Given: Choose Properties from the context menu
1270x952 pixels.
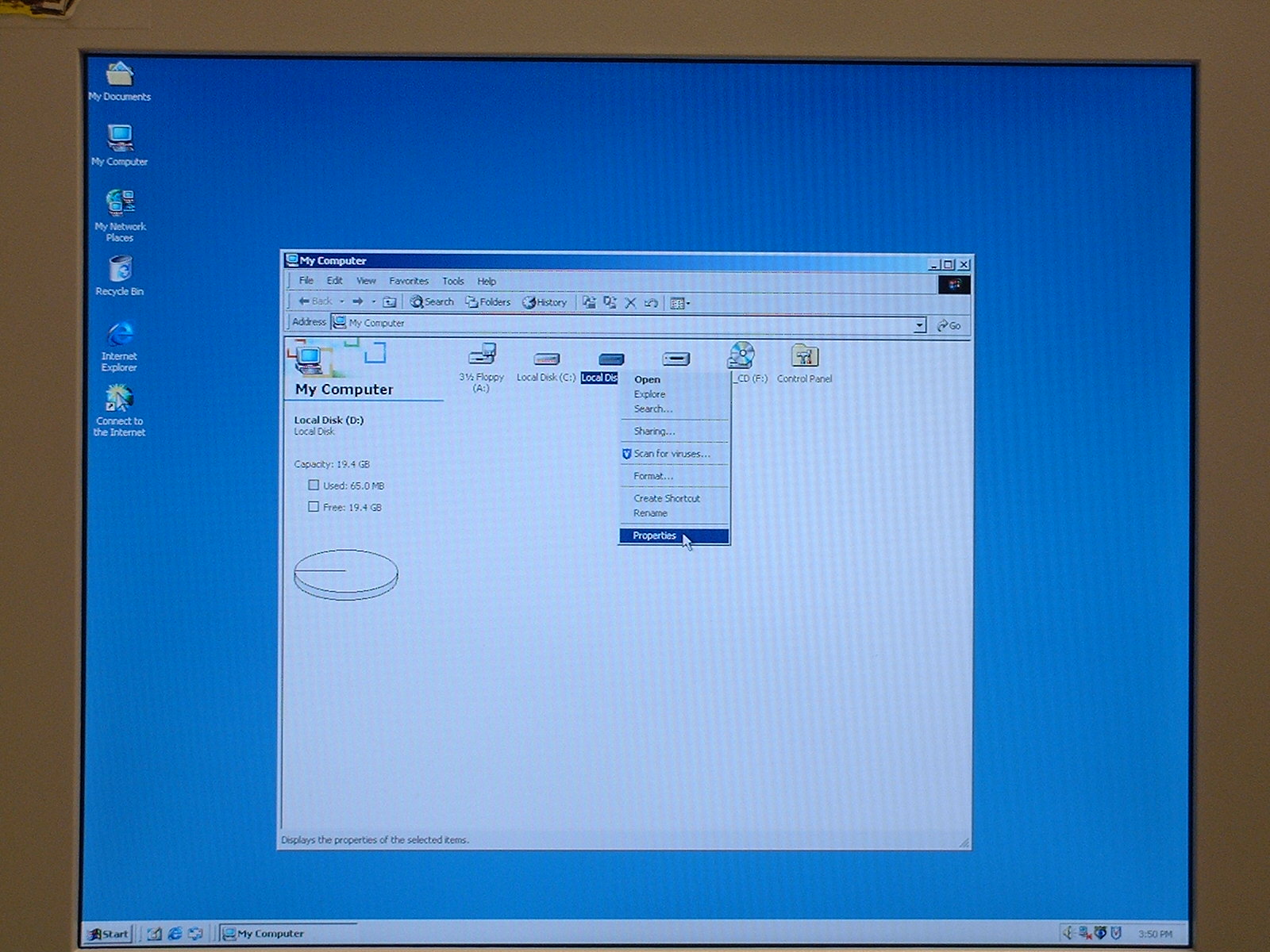Looking at the screenshot, I should [655, 535].
